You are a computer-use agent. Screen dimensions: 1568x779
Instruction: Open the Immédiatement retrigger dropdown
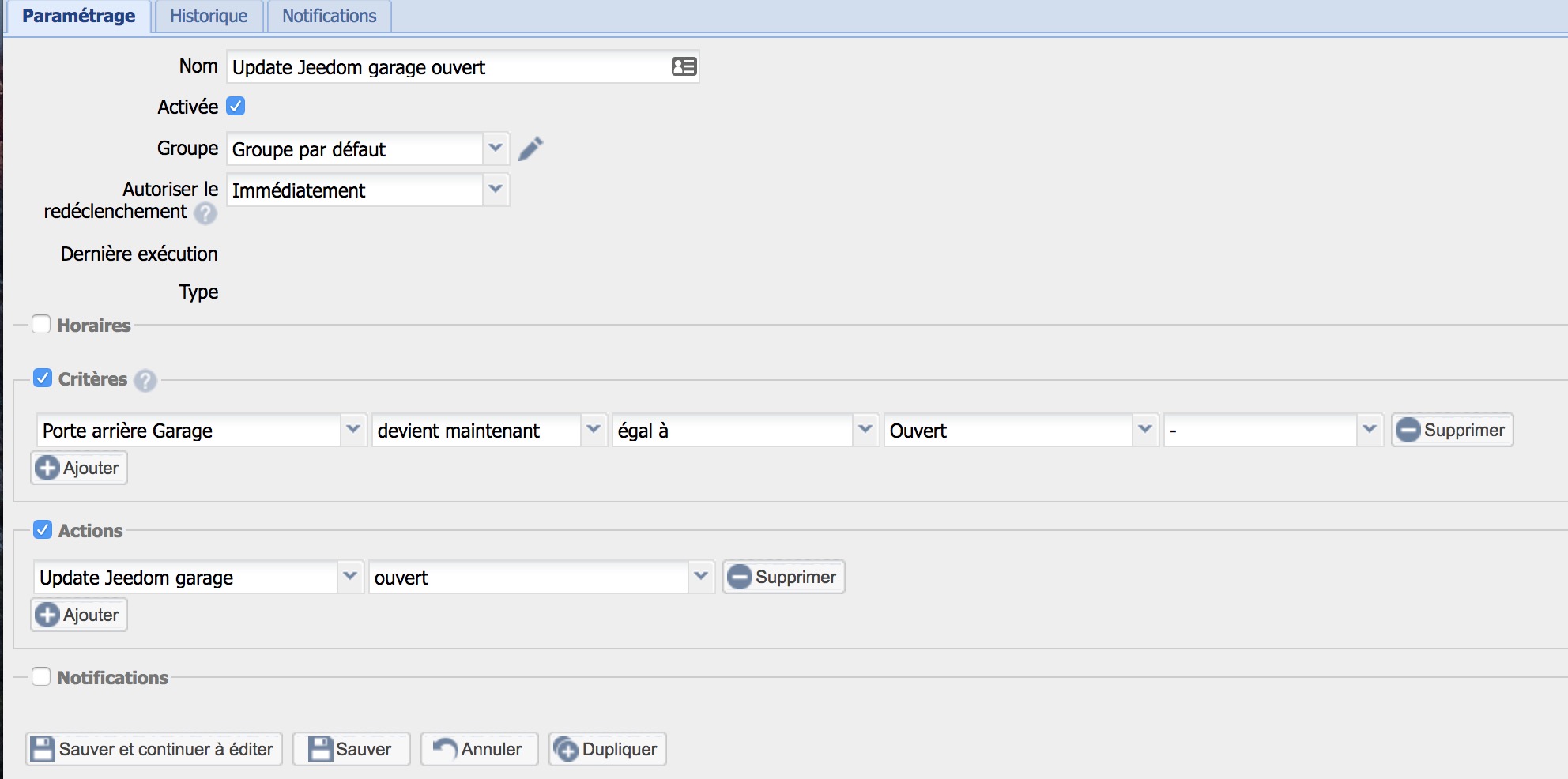point(496,190)
